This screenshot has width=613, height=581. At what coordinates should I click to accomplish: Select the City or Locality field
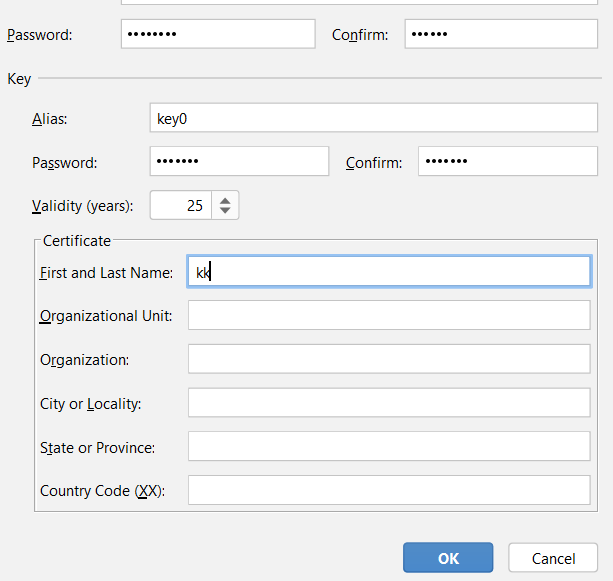[389, 403]
